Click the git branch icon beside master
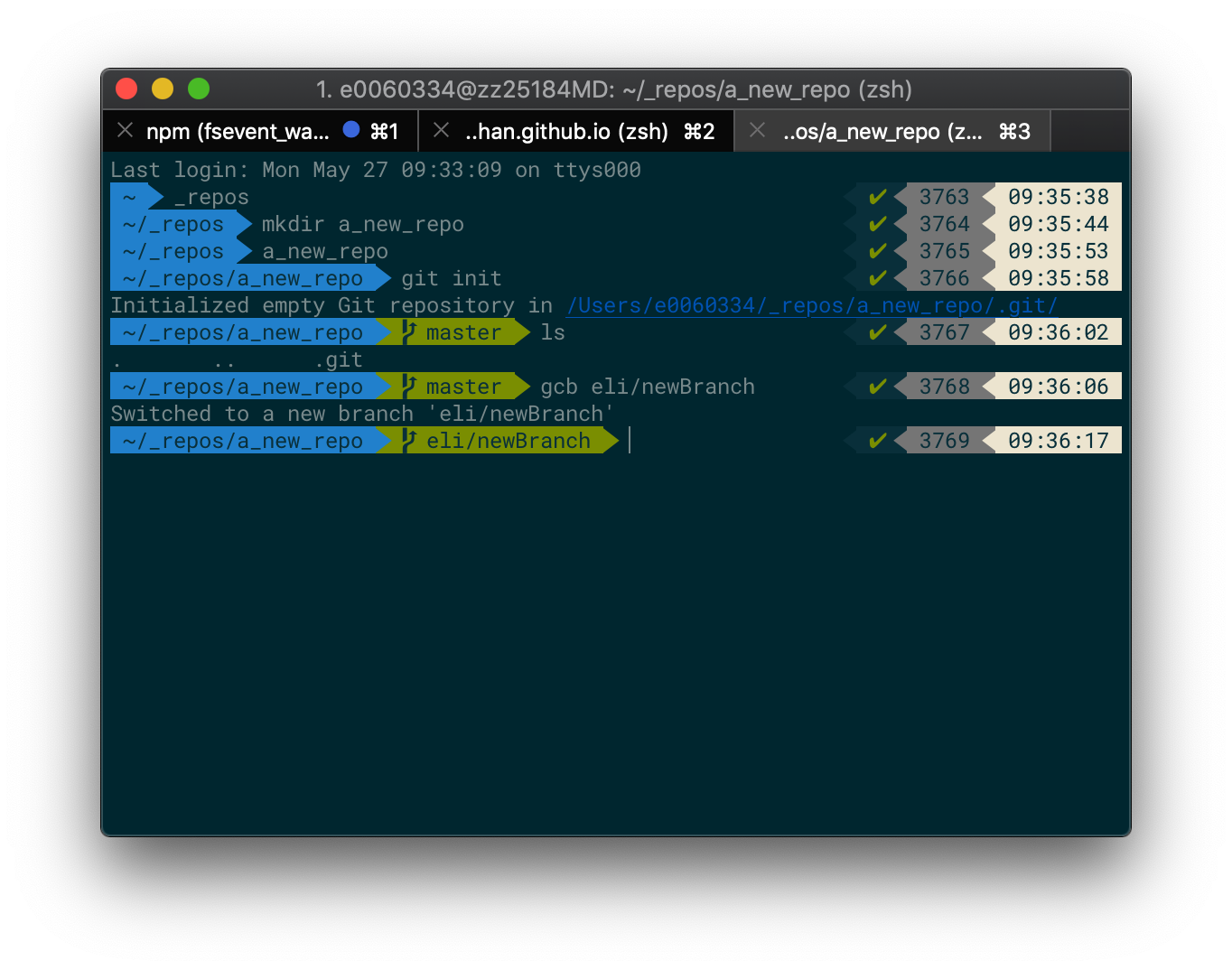This screenshot has height=970, width=1232. pyautogui.click(x=408, y=332)
